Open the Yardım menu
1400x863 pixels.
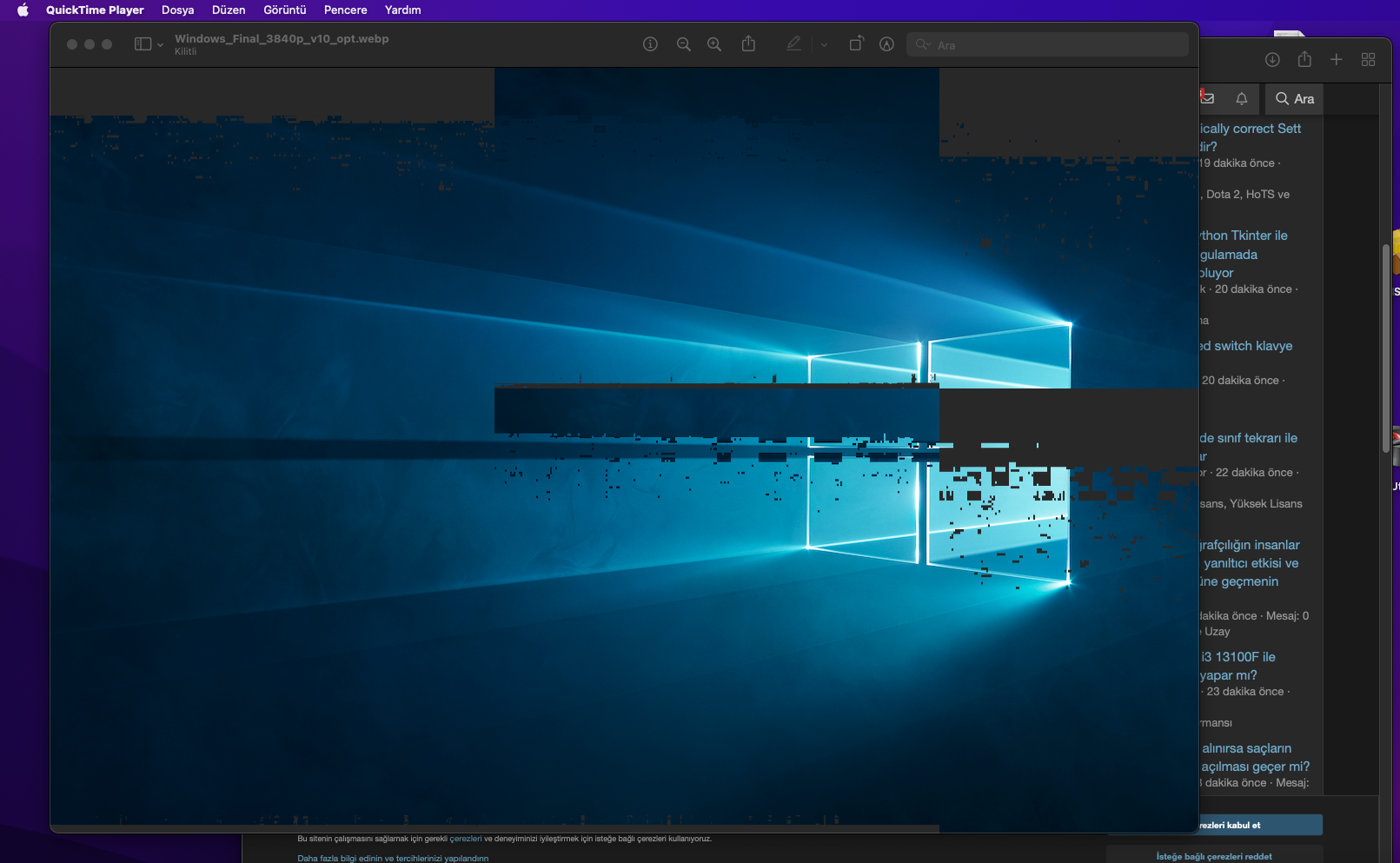402,10
